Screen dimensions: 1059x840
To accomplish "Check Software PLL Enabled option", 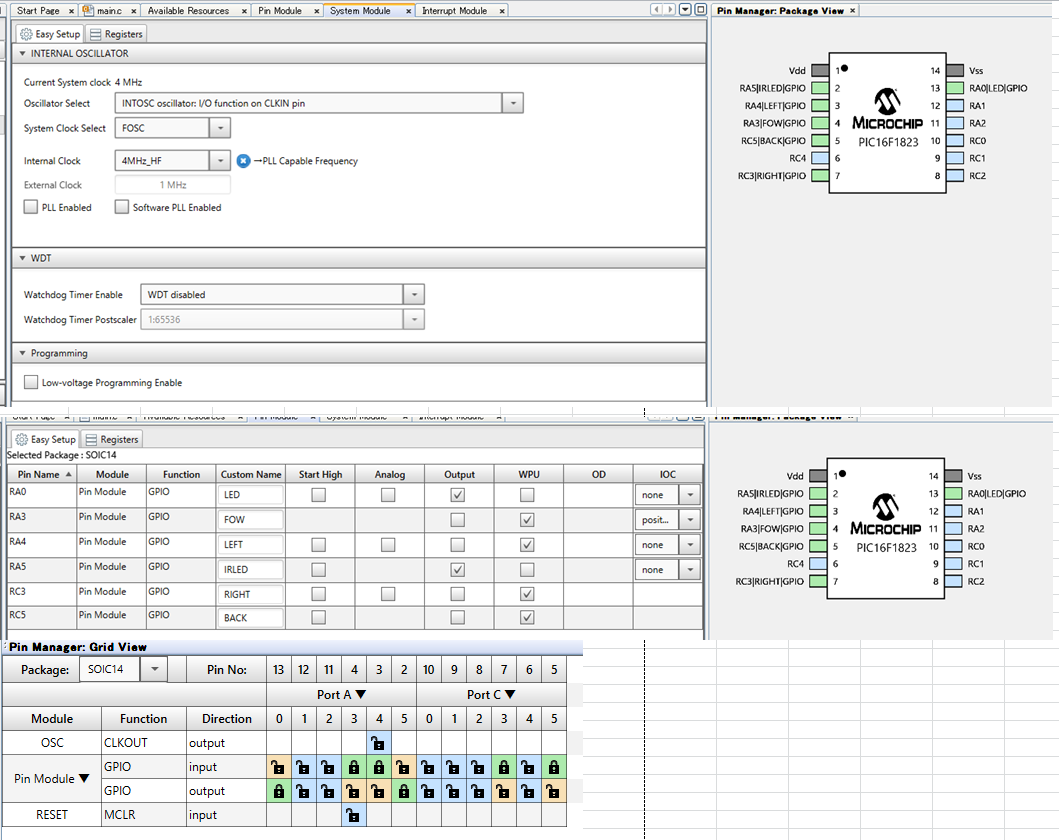I will (122, 207).
